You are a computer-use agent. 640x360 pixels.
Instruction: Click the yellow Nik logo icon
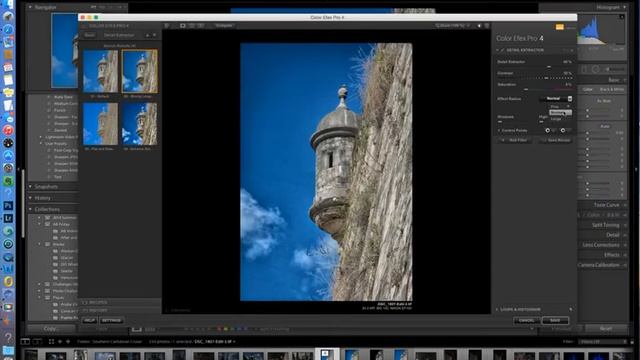click(560, 27)
